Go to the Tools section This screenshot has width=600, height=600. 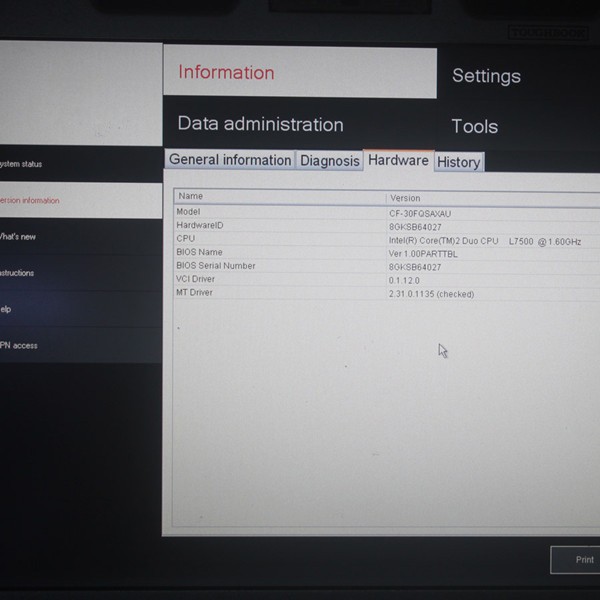[474, 126]
